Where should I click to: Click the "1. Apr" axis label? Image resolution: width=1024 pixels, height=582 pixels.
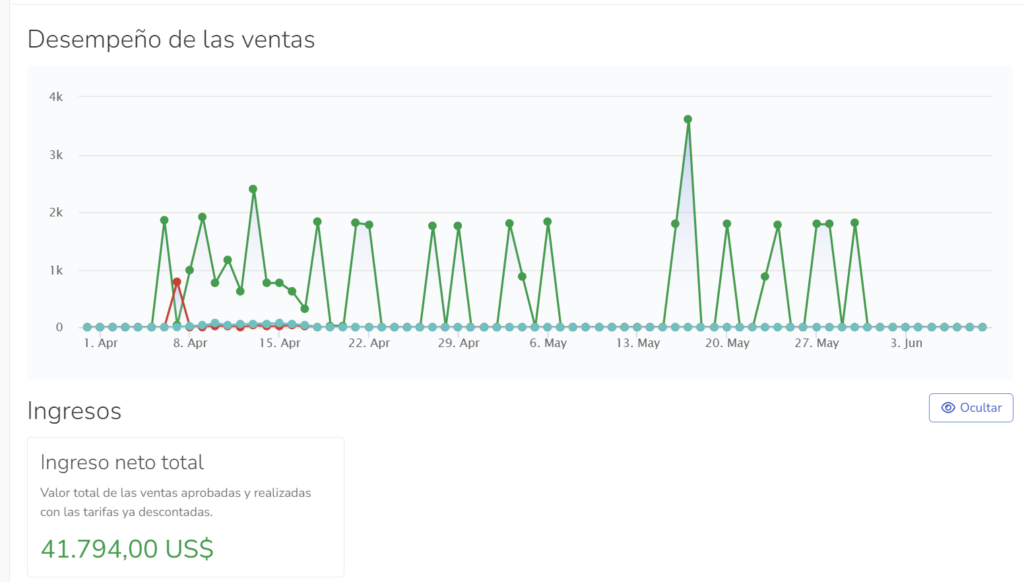click(x=100, y=344)
